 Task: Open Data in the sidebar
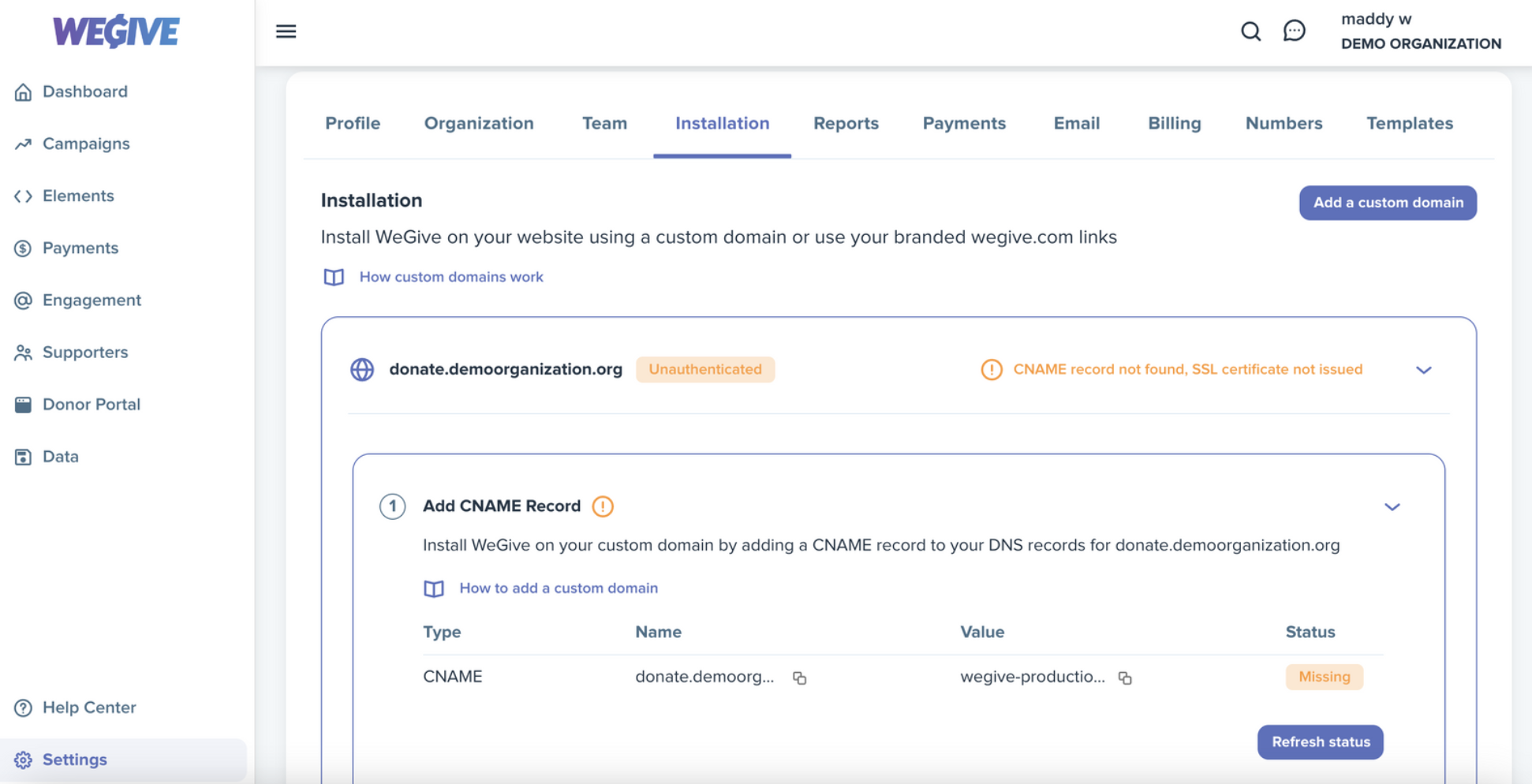click(x=61, y=456)
